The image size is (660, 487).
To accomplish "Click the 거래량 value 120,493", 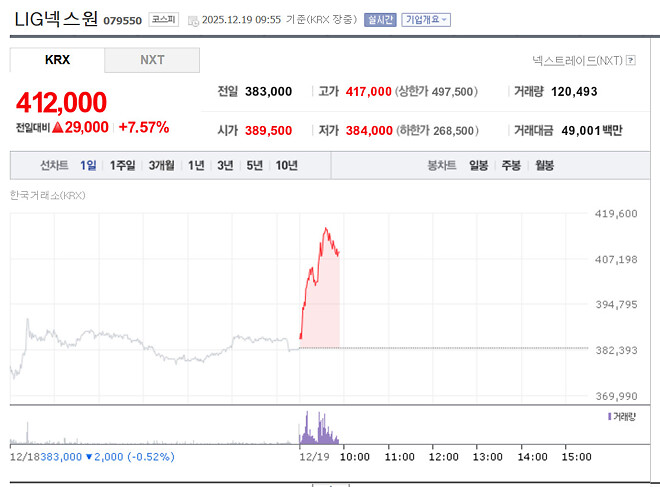I will [574, 91].
